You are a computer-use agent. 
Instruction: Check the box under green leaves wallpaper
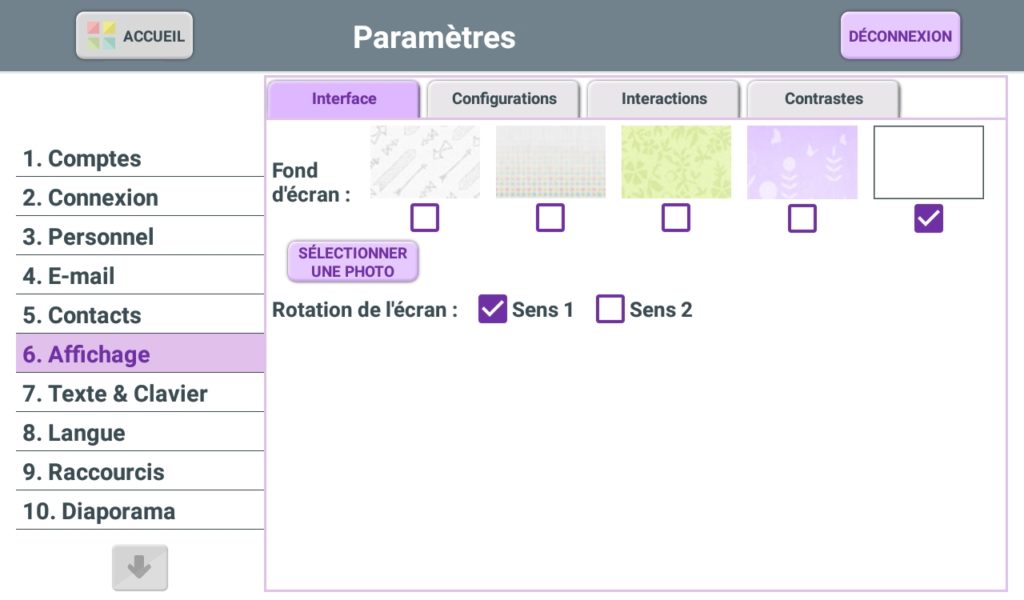676,218
